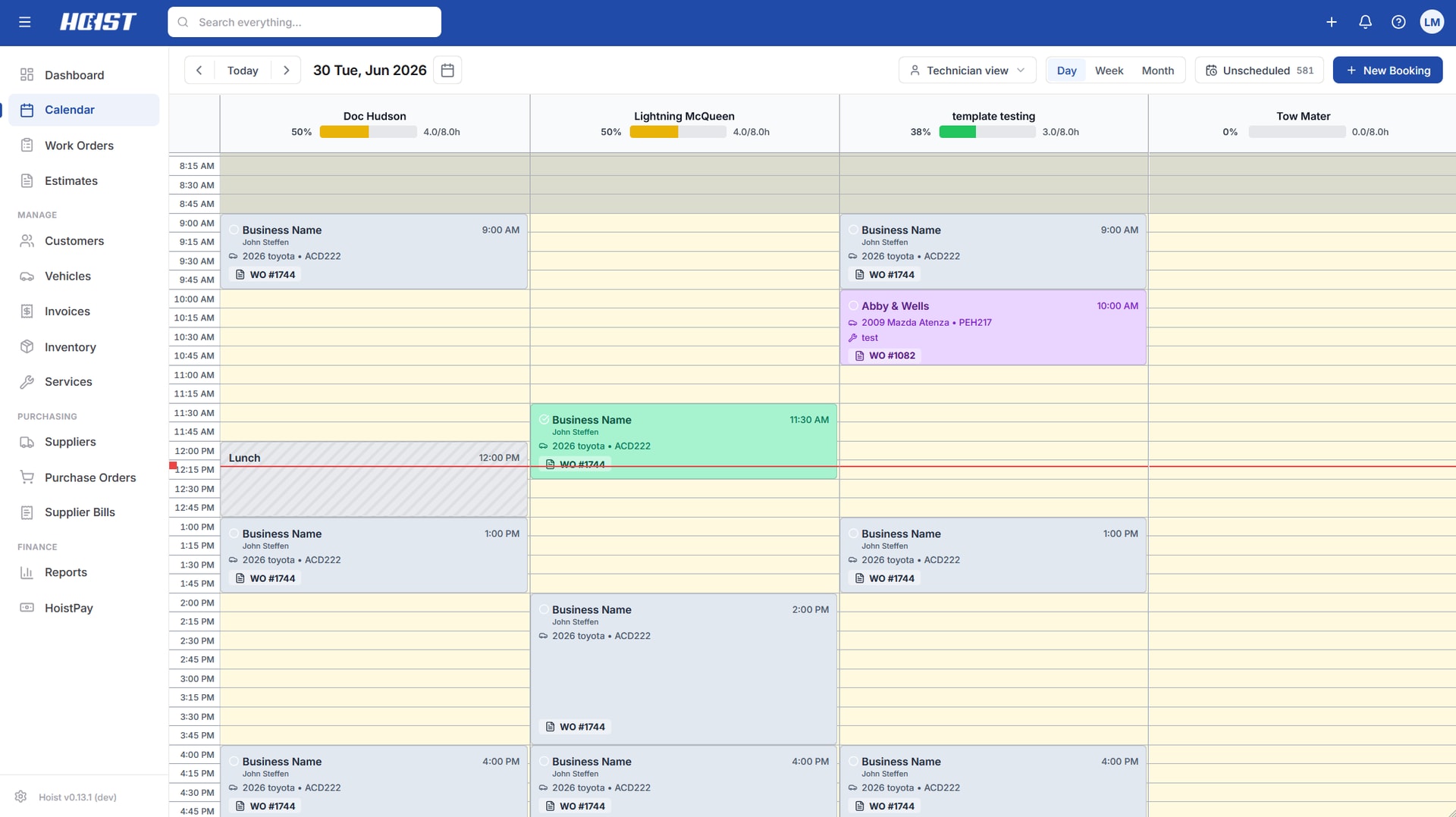The width and height of the screenshot is (1456, 817).
Task: Open Work Orders in the sidebar
Action: (83, 146)
